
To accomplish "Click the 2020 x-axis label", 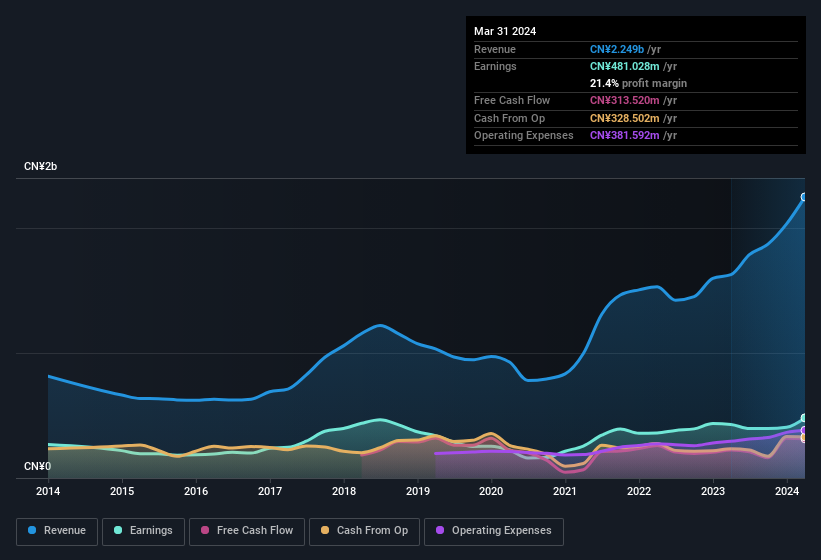I will click(491, 491).
